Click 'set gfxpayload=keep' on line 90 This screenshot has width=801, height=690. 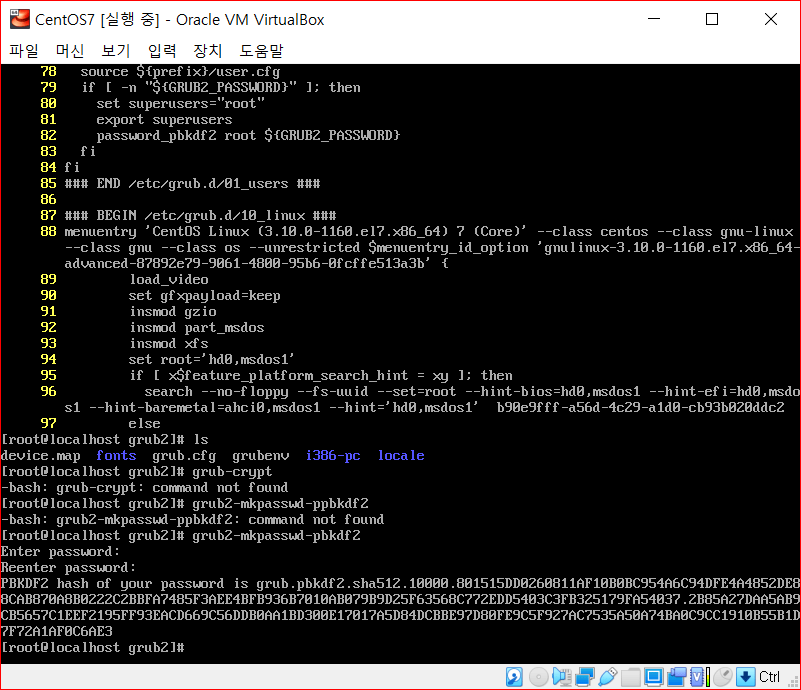click(204, 296)
